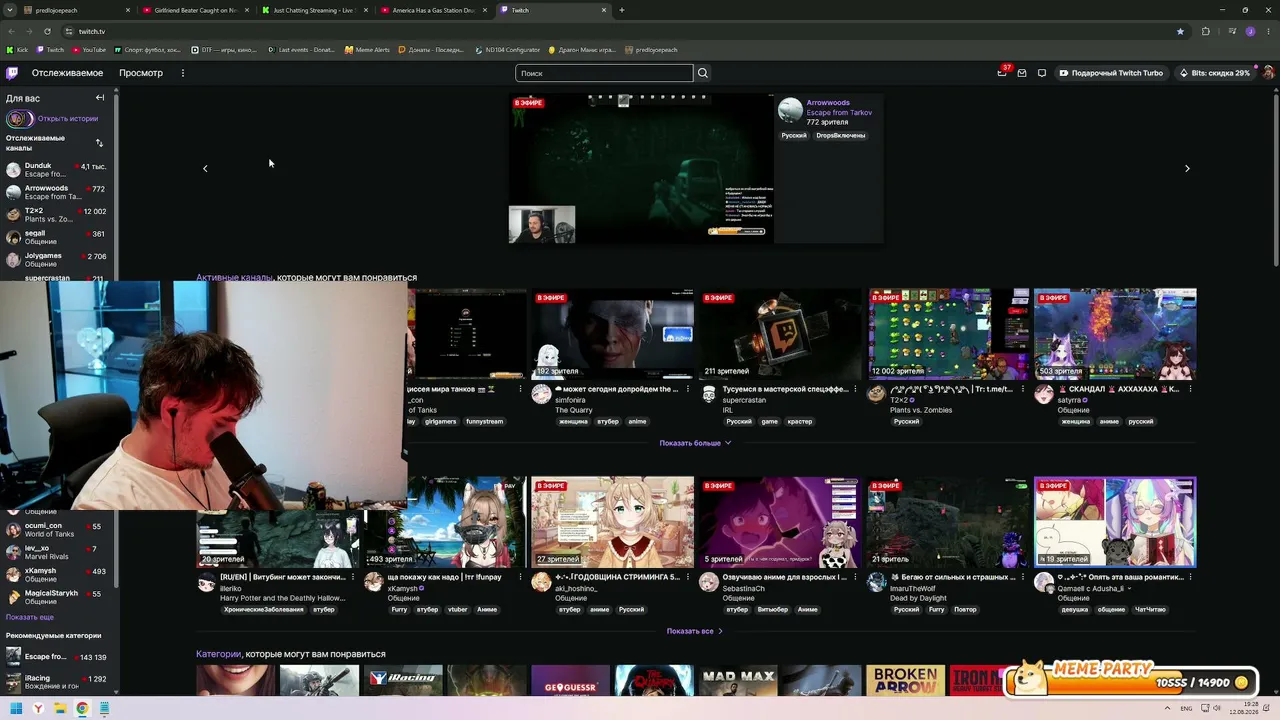
Task: Open options for supercrastan stream card
Action: coord(855,390)
